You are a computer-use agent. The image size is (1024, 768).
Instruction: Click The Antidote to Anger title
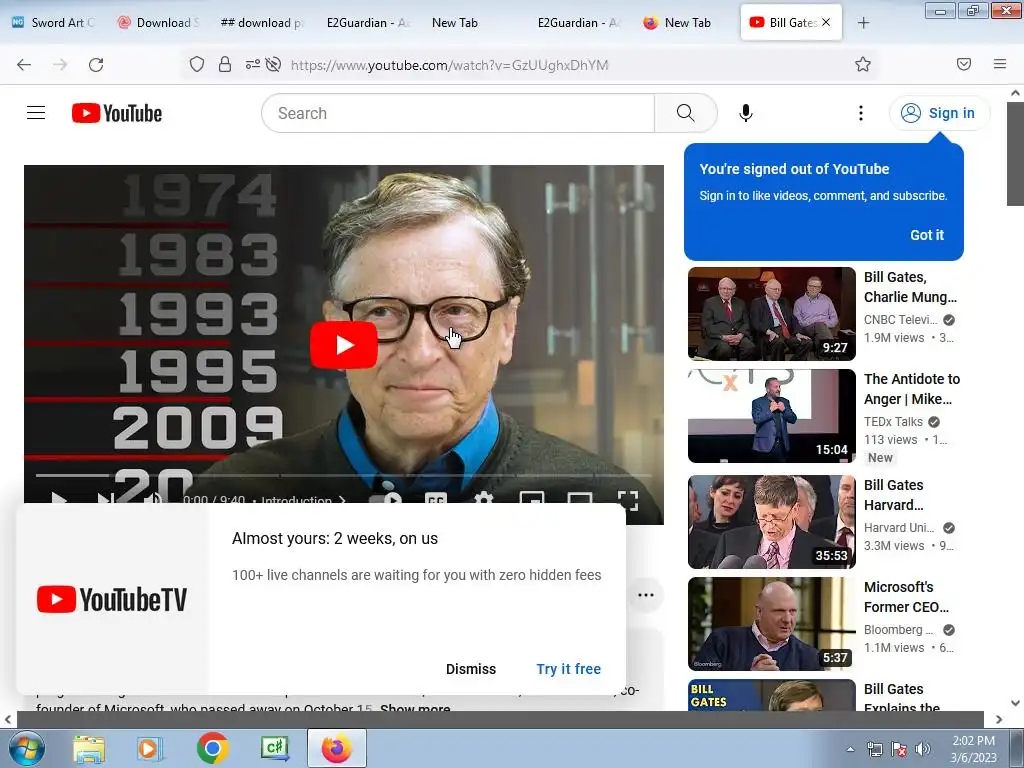point(912,389)
